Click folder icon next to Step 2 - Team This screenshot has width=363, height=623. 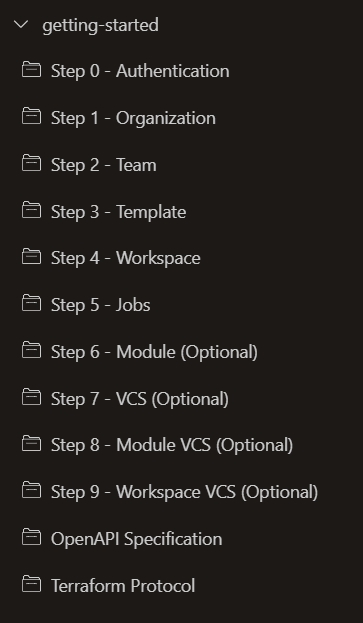[x=31, y=163]
